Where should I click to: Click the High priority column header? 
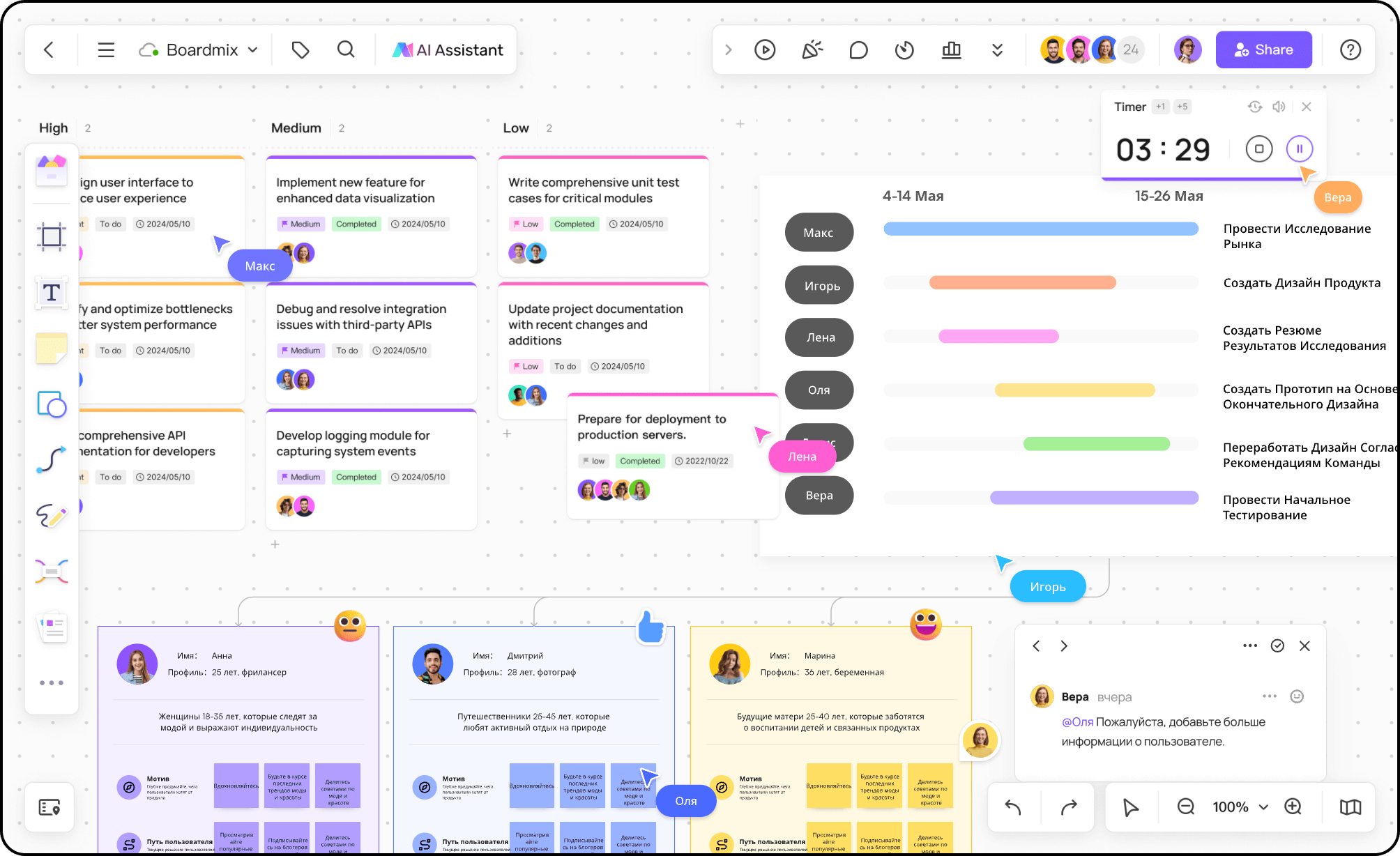[53, 128]
